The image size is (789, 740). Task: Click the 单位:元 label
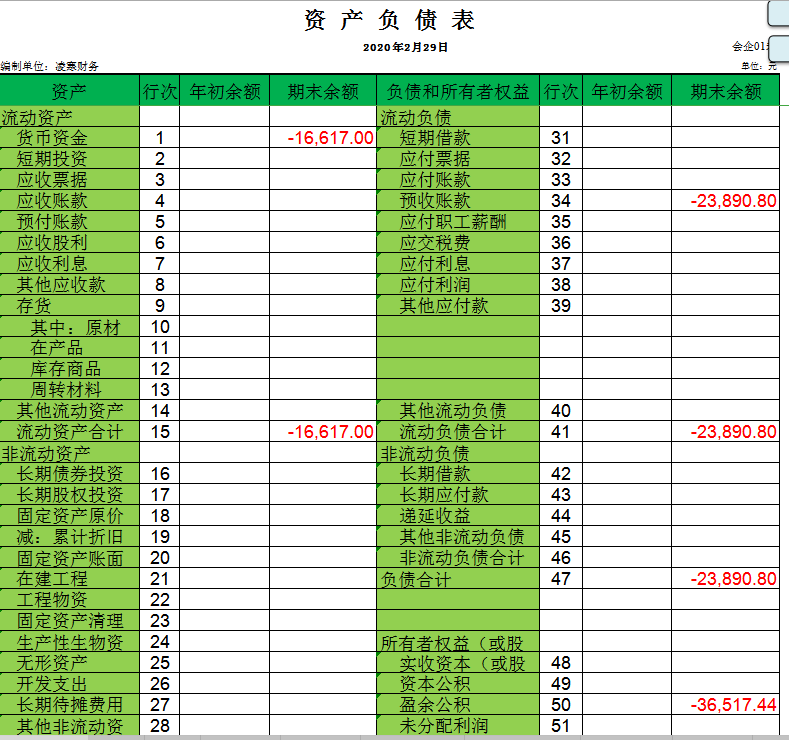(x=759, y=66)
